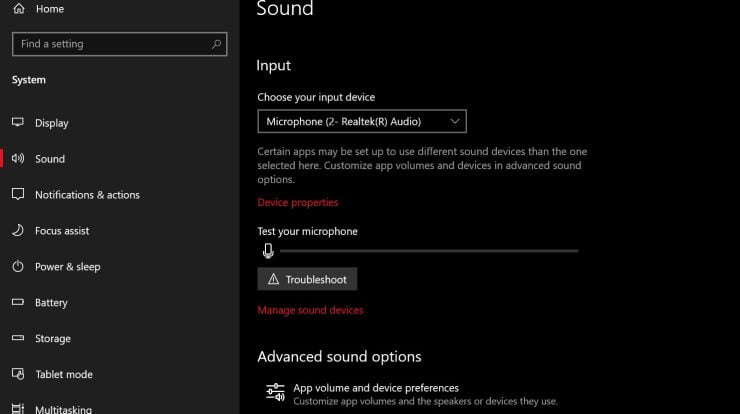Click the Home house icon
Screen dimensions: 740x414
19,8
